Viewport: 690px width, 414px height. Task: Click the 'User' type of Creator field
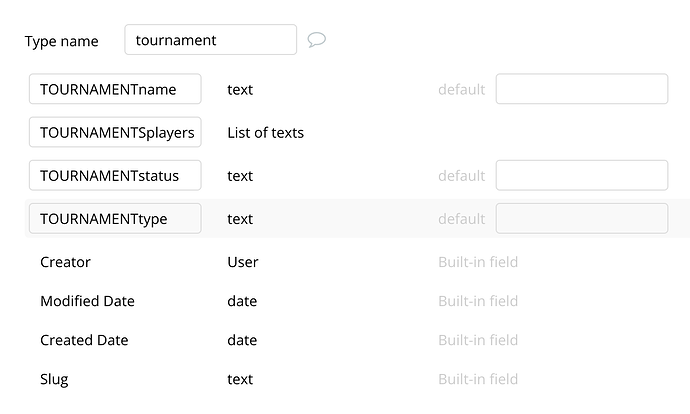coord(243,262)
